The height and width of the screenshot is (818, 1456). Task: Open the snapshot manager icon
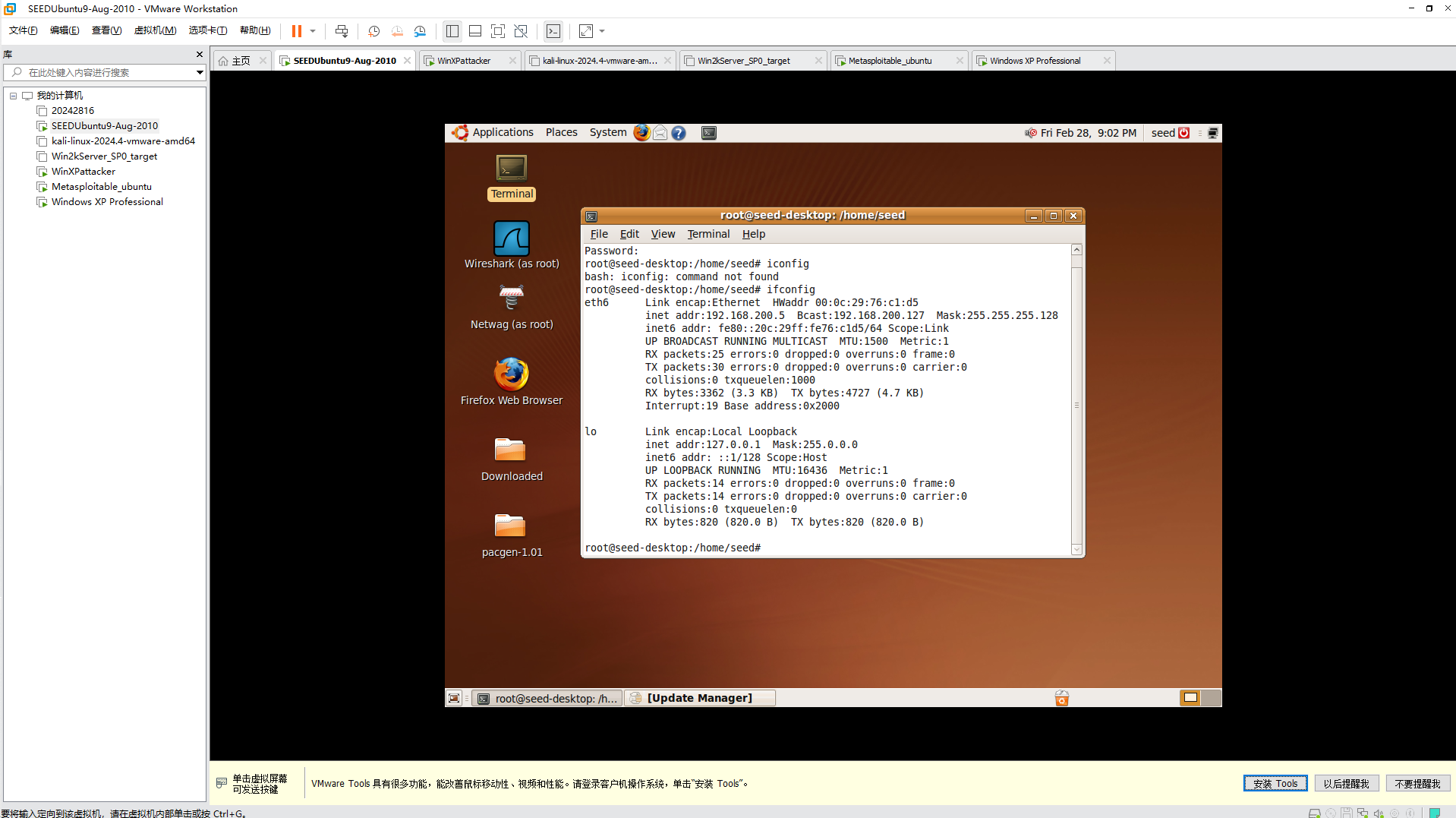pyautogui.click(x=421, y=31)
